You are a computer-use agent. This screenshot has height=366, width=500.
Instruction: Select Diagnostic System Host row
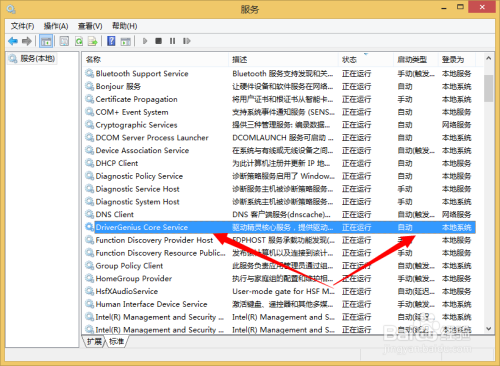coord(279,202)
